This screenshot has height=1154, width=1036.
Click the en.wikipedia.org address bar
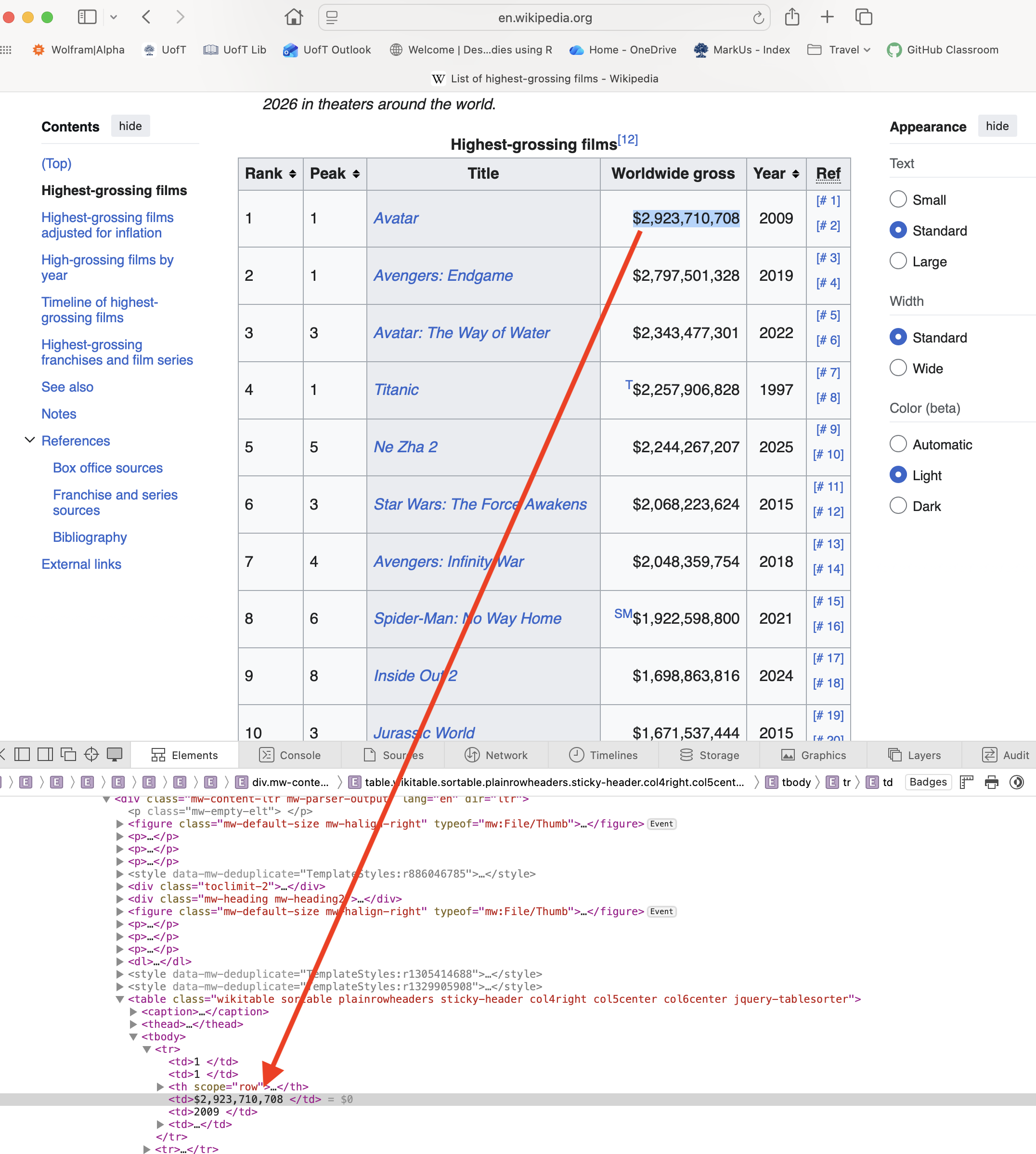tap(545, 18)
